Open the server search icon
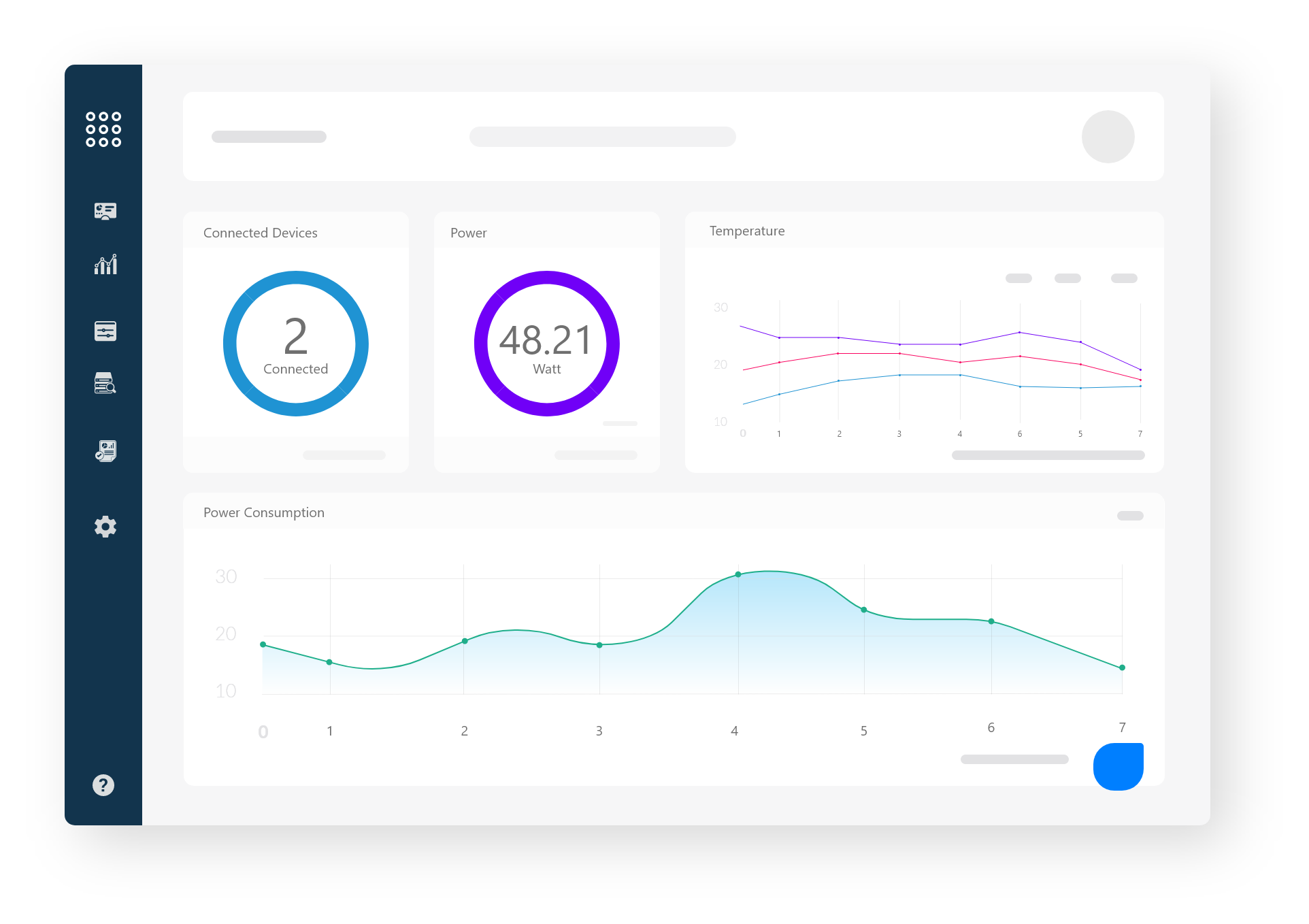This screenshot has height=924, width=1309. point(105,383)
